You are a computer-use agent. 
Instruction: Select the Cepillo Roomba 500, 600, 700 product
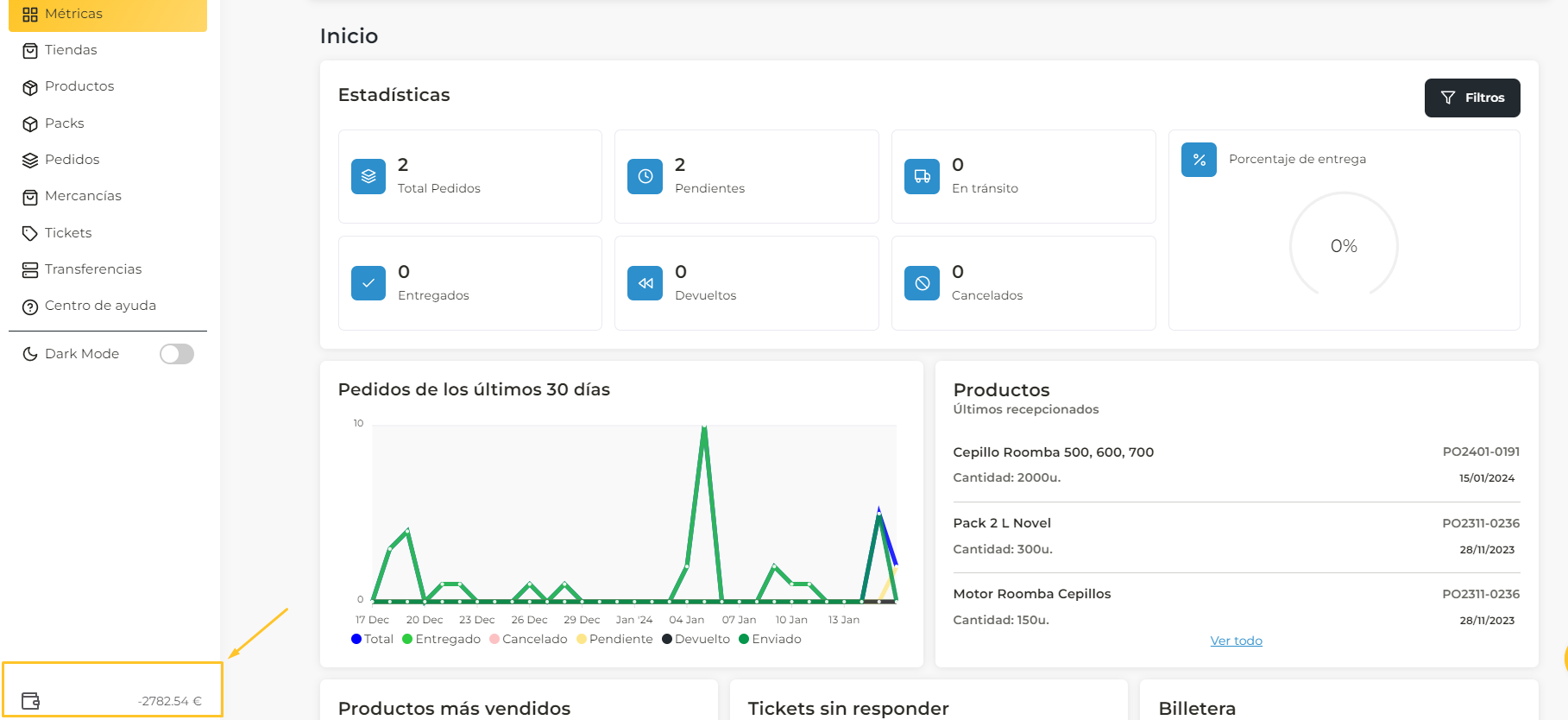point(1053,452)
